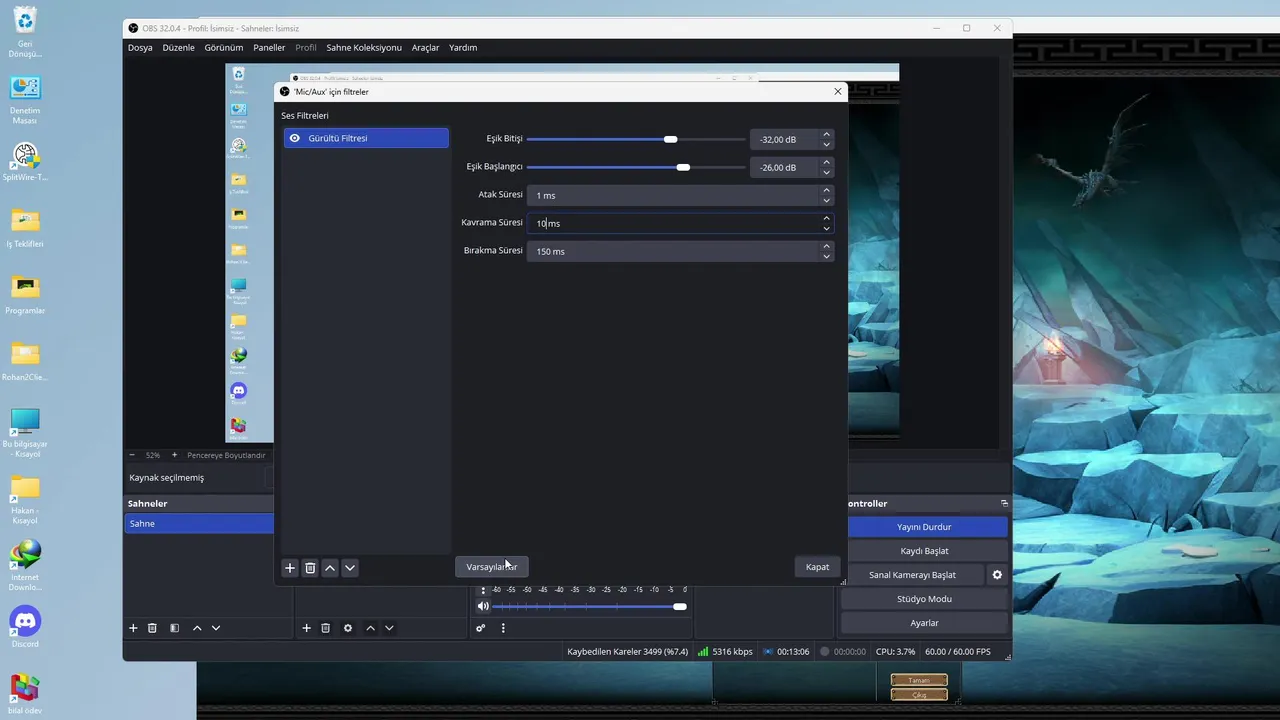Zoom out preview with minus icon
This screenshot has height=720, width=1280.
(x=132, y=455)
